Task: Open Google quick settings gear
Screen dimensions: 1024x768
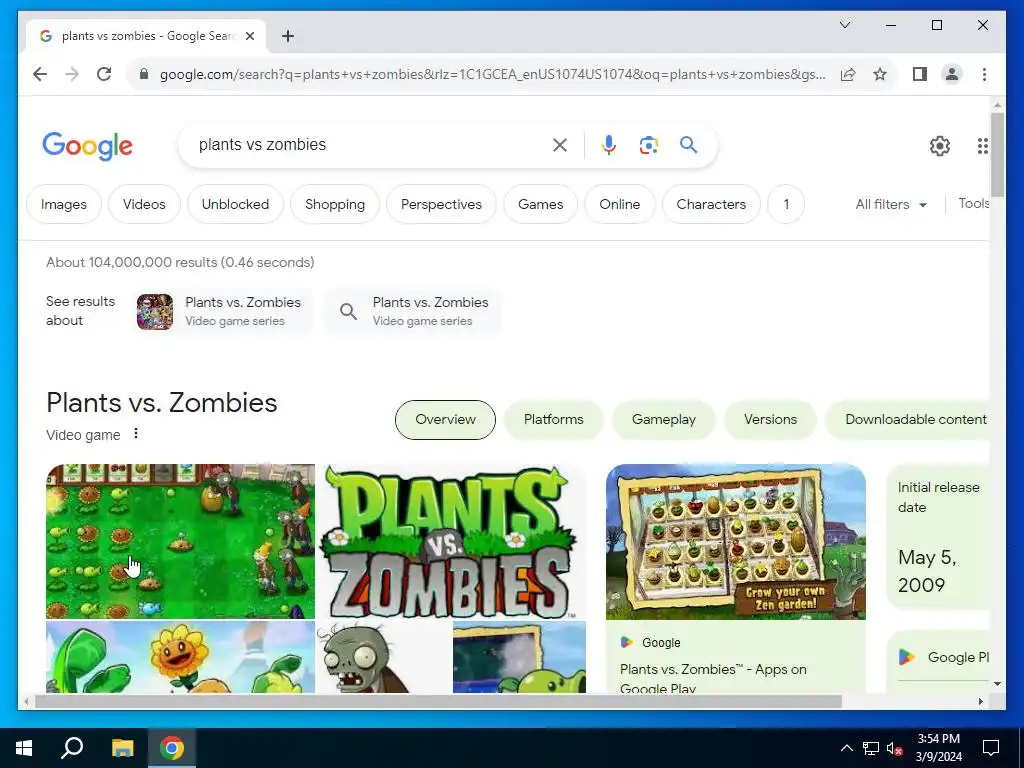Action: [940, 146]
